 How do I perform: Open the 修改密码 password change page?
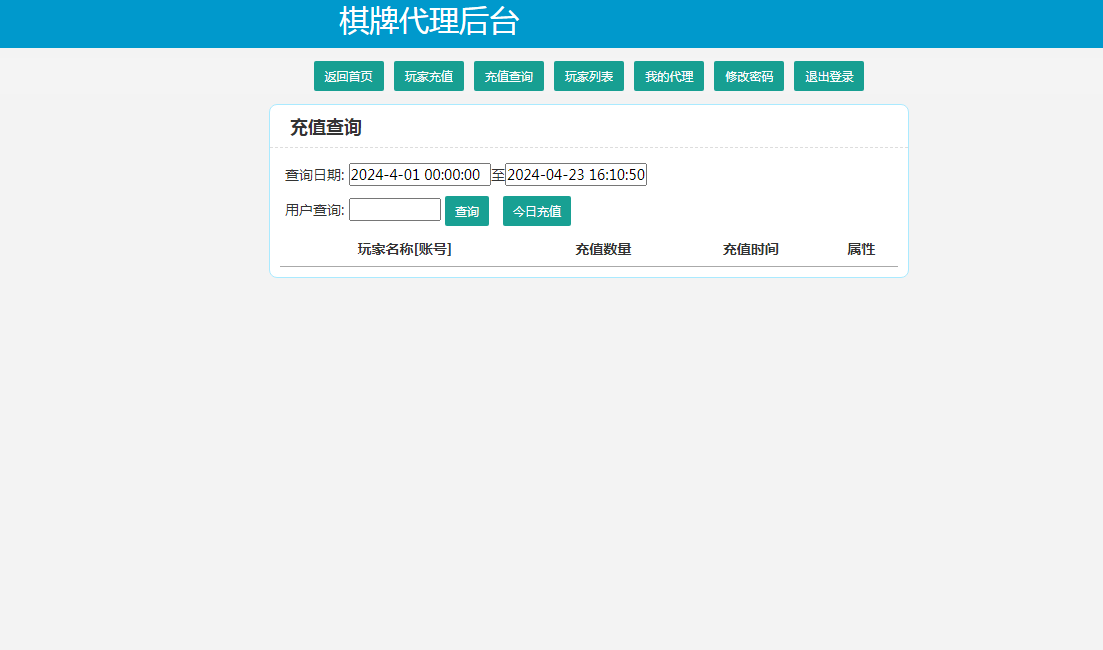coord(748,75)
